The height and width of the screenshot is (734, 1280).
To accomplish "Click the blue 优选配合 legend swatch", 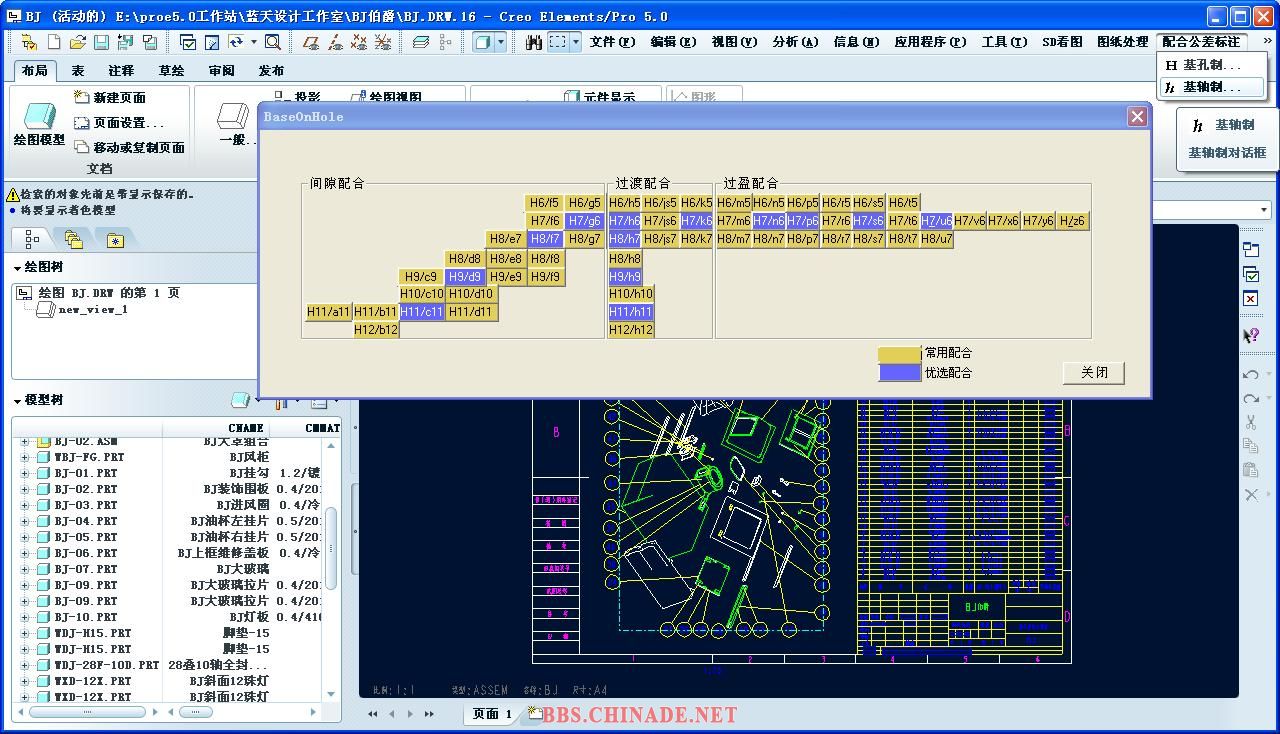I will point(899,372).
